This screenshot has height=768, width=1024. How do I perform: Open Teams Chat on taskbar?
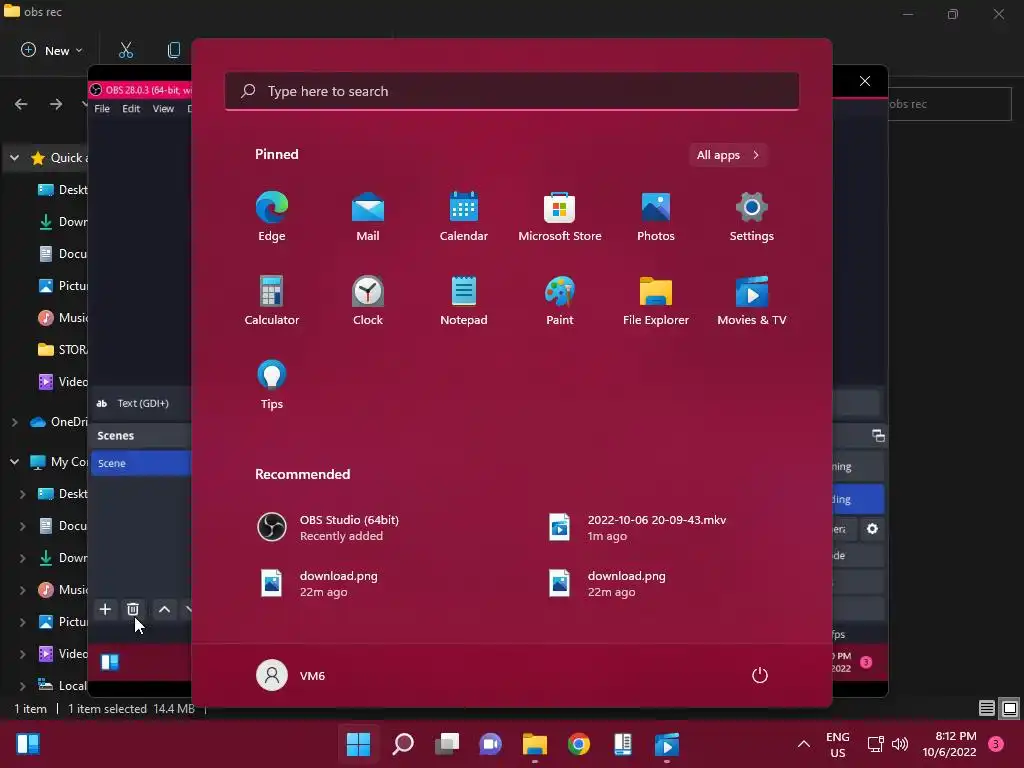[x=491, y=744]
